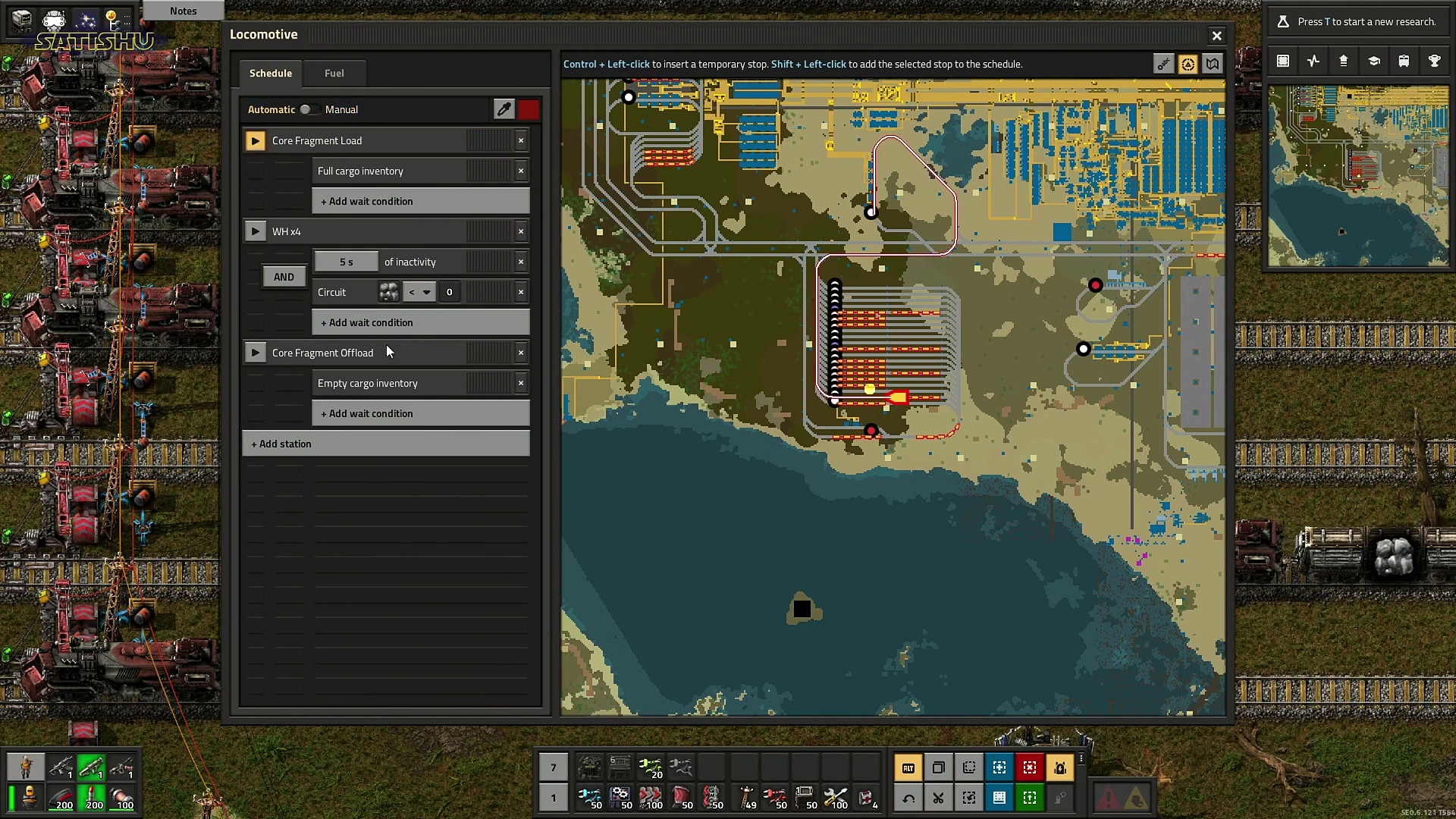
Task: Select the Cut scissors tool
Action: click(x=938, y=798)
